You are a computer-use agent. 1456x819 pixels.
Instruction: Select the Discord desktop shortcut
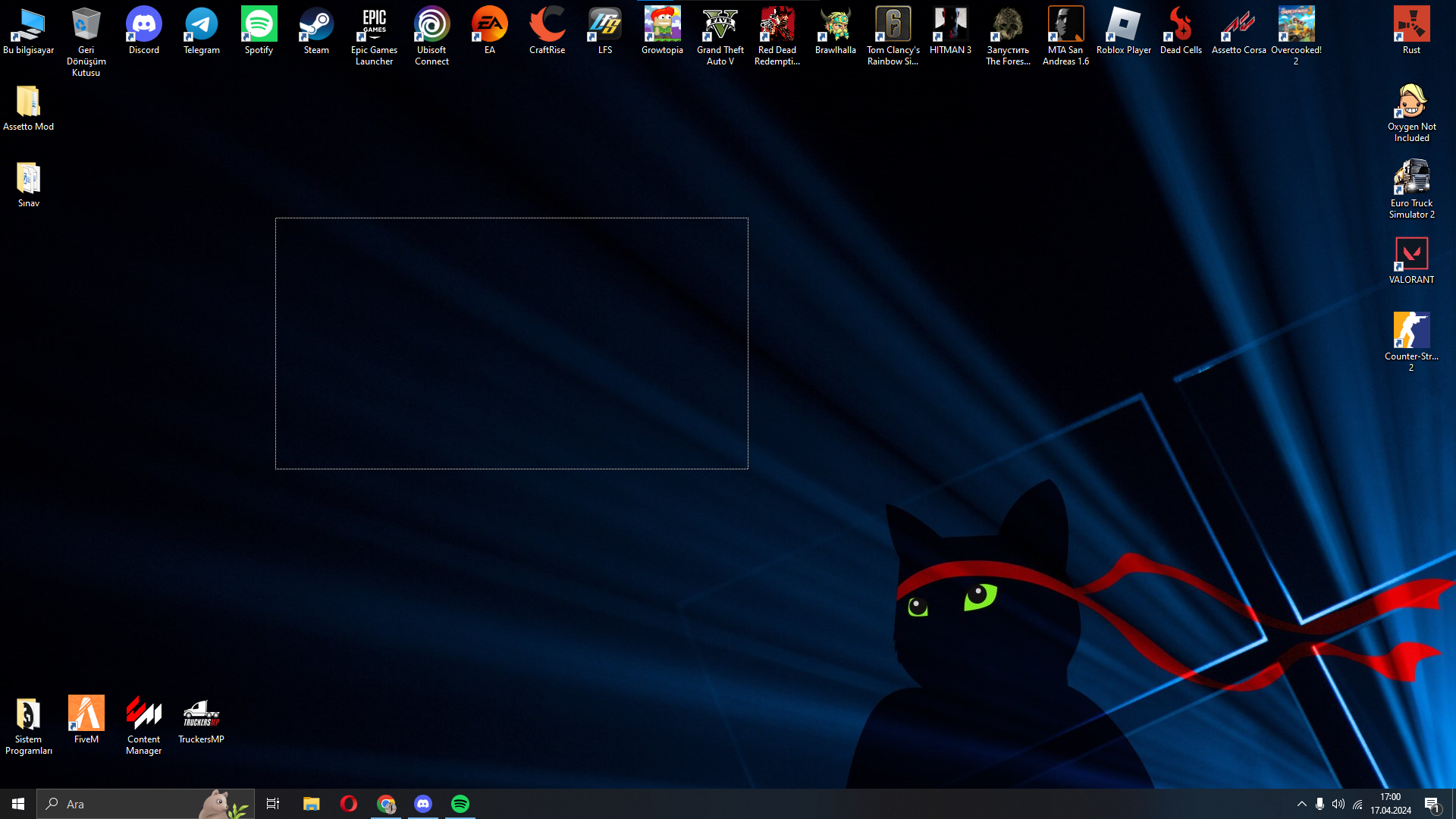pos(144,31)
